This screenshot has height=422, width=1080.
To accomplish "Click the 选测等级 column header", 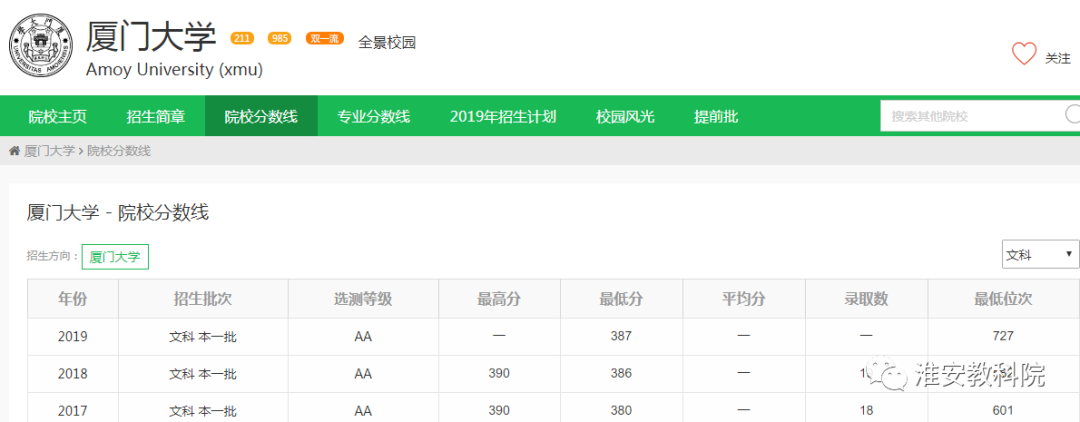I will [x=363, y=299].
